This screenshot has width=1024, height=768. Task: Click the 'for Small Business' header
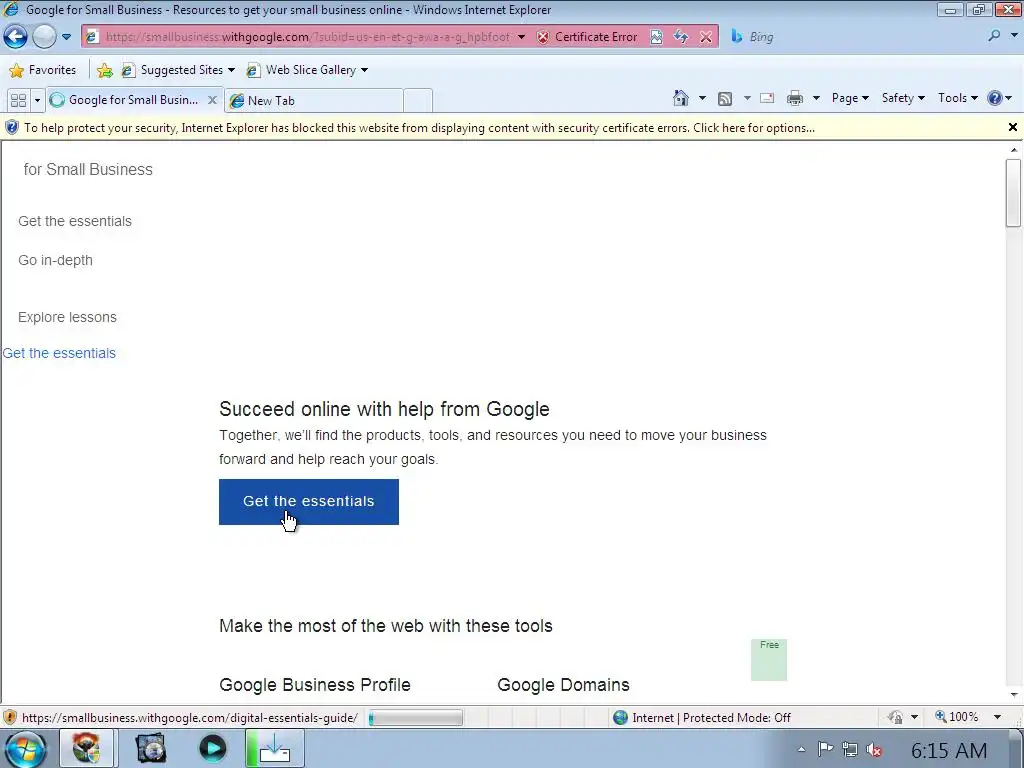(x=88, y=170)
